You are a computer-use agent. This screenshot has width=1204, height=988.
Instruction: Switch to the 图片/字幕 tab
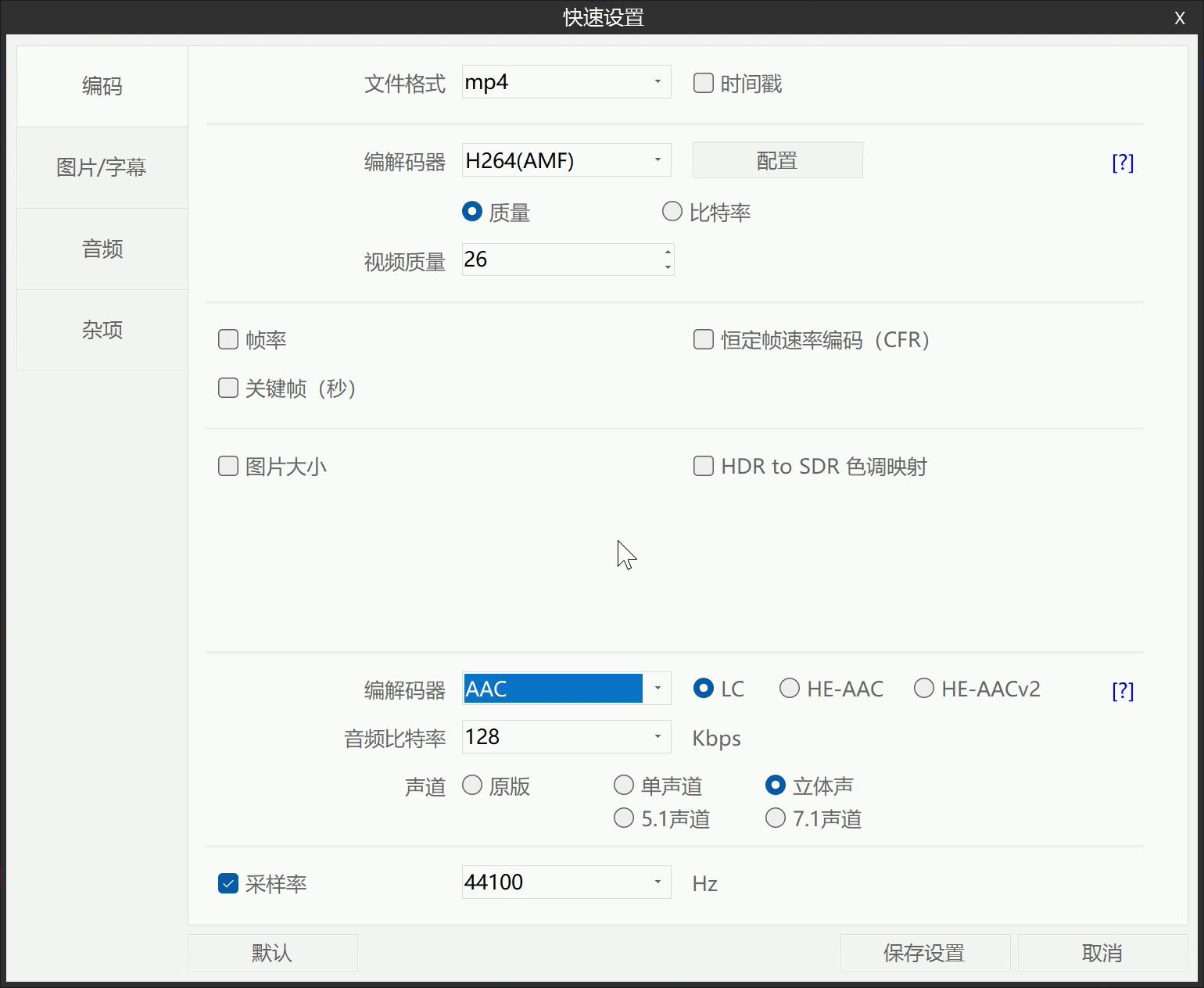(x=102, y=166)
